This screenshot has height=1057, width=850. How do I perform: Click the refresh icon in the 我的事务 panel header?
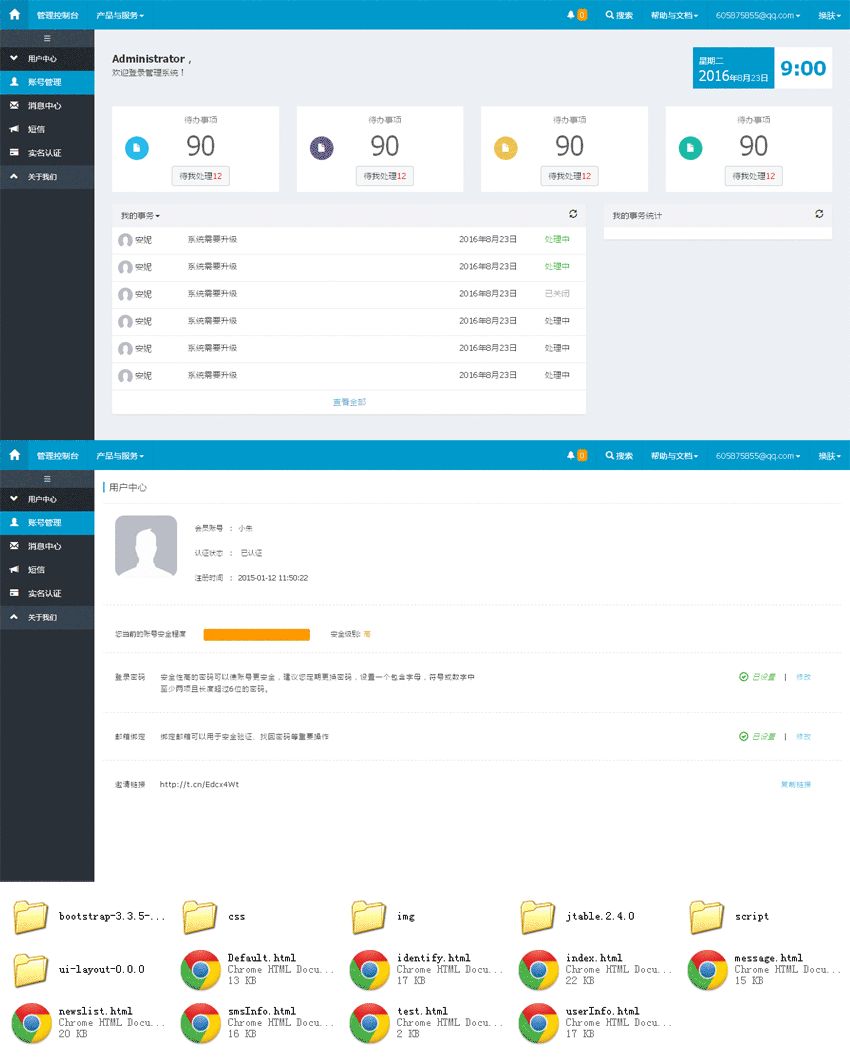point(573,214)
